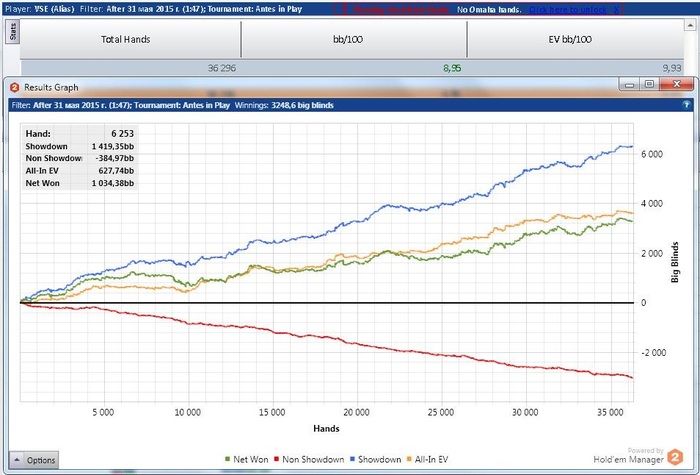
Task: Minimize the Results Graph window
Action: coord(629,84)
